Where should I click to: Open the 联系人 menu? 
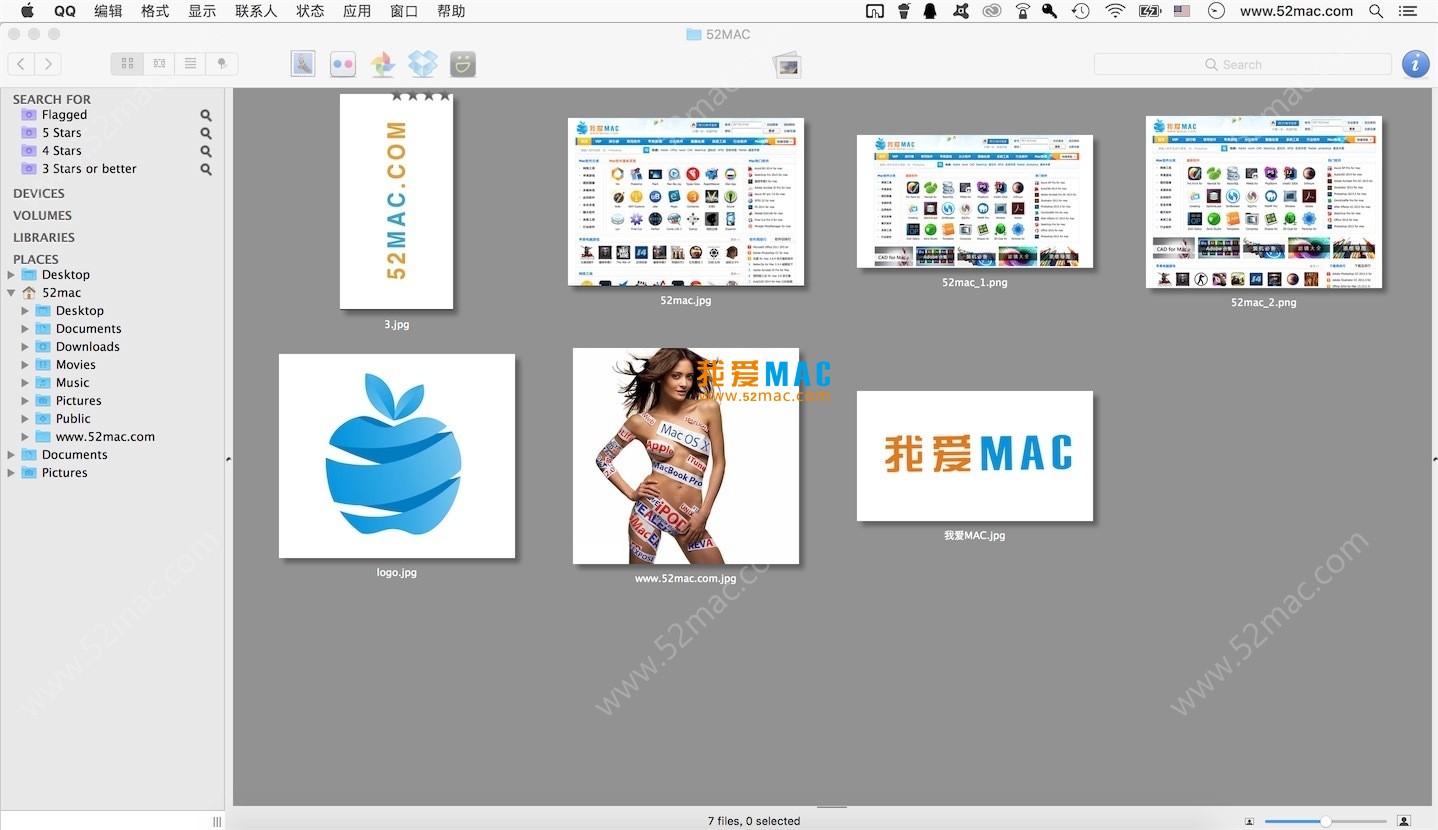pyautogui.click(x=256, y=11)
